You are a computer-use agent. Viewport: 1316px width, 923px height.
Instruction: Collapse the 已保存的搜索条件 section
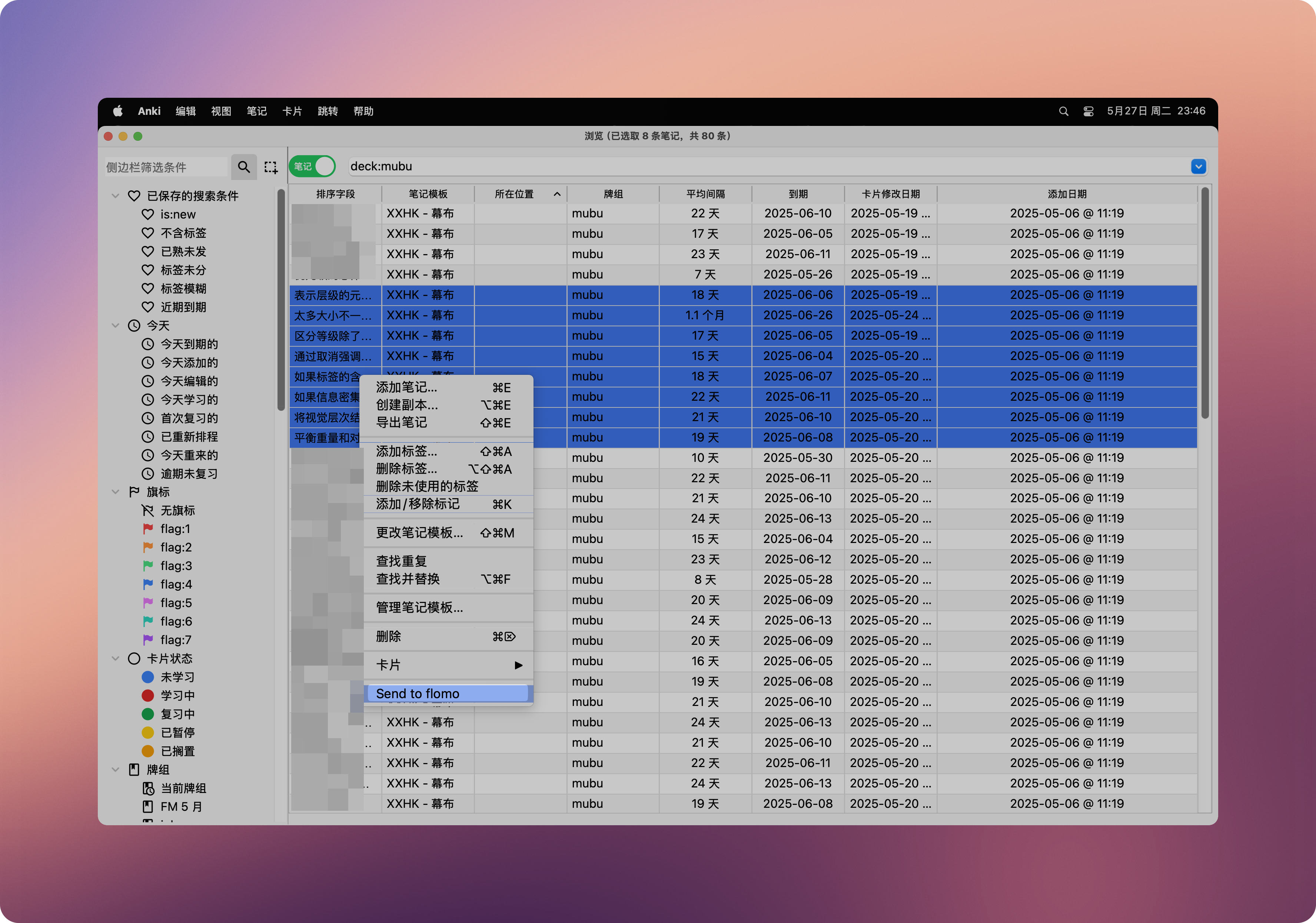[x=115, y=196]
